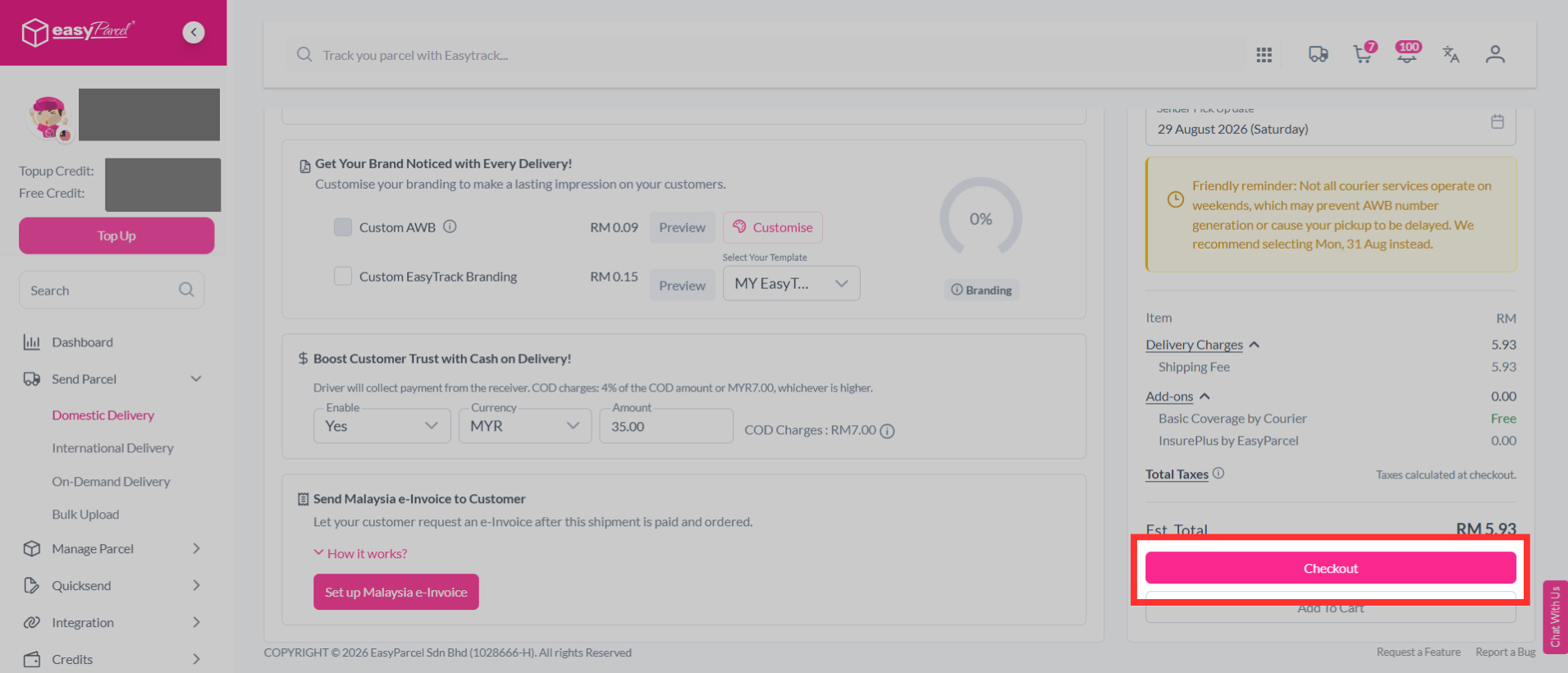Click the Checkout button

coord(1330,568)
